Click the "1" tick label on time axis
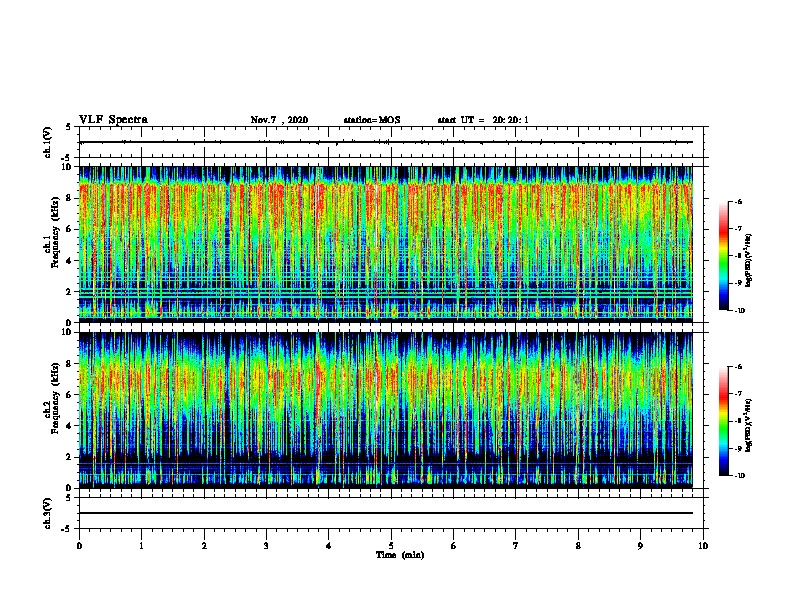The image size is (792, 612). pos(141,546)
